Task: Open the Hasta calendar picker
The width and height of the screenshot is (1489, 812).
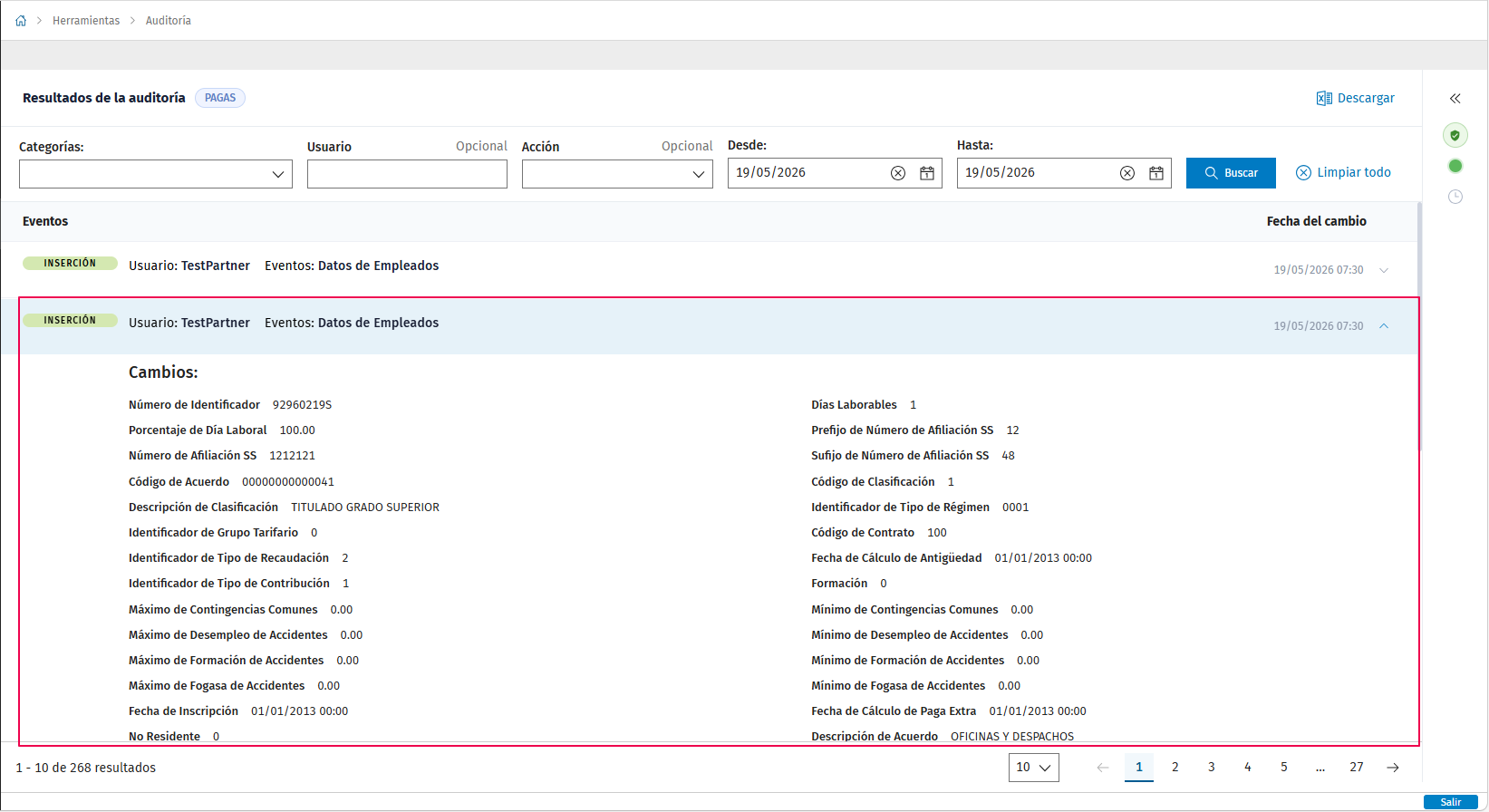Action: click(1156, 173)
